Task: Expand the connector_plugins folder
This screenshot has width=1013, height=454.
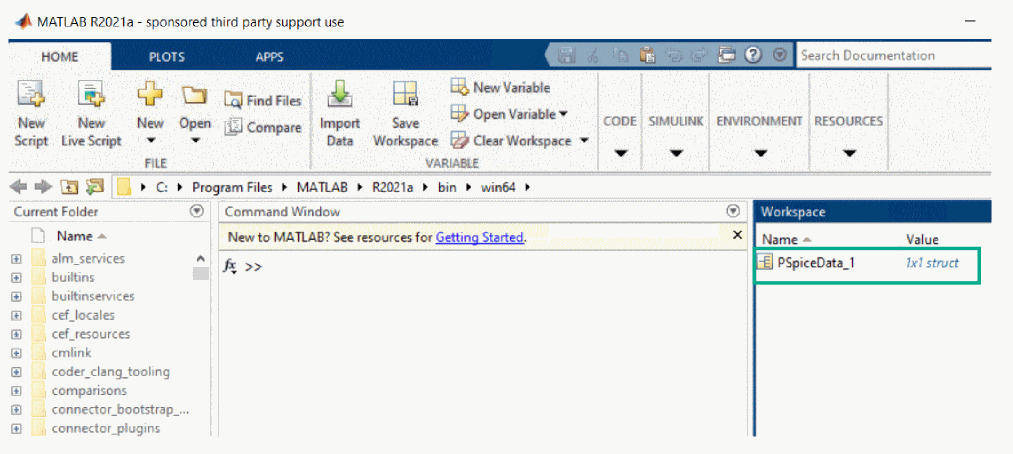Action: 17,428
